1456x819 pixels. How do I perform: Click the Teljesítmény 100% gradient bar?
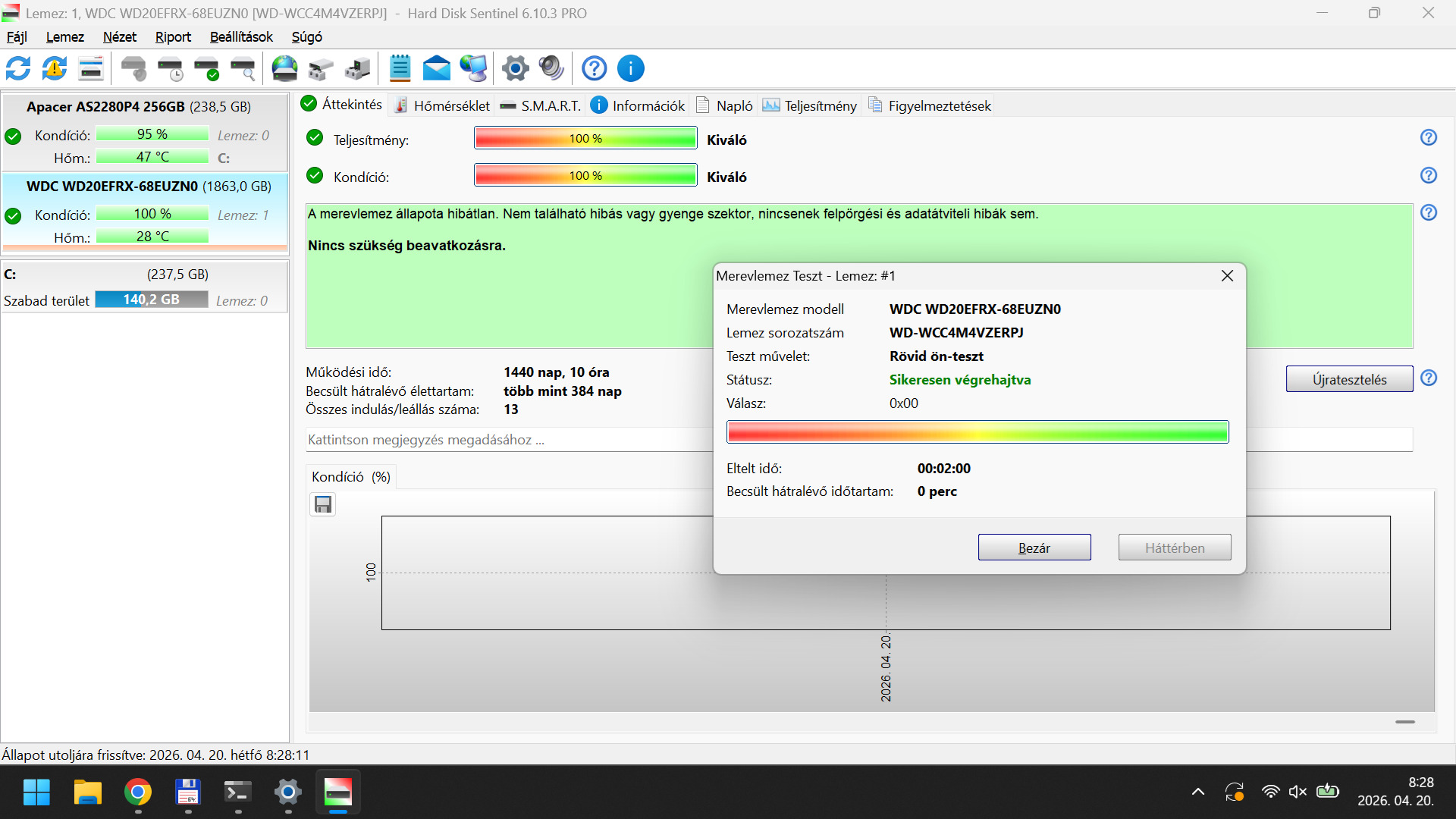click(x=585, y=139)
